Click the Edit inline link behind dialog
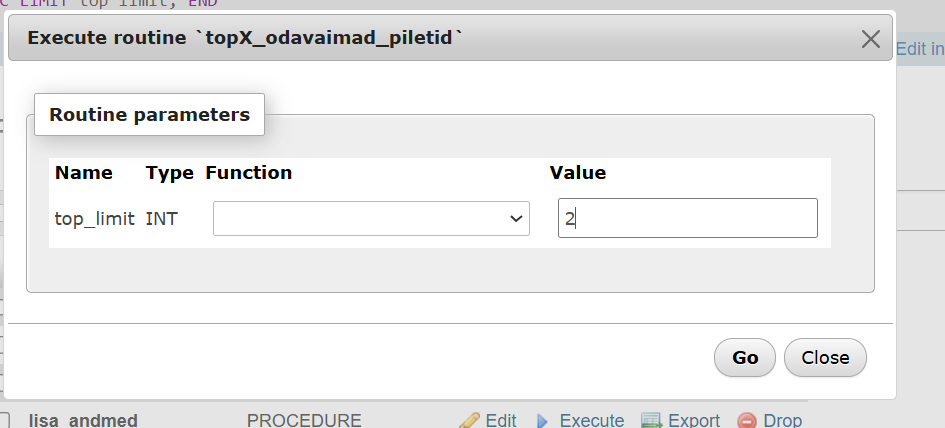This screenshot has width=945, height=428. click(x=919, y=48)
